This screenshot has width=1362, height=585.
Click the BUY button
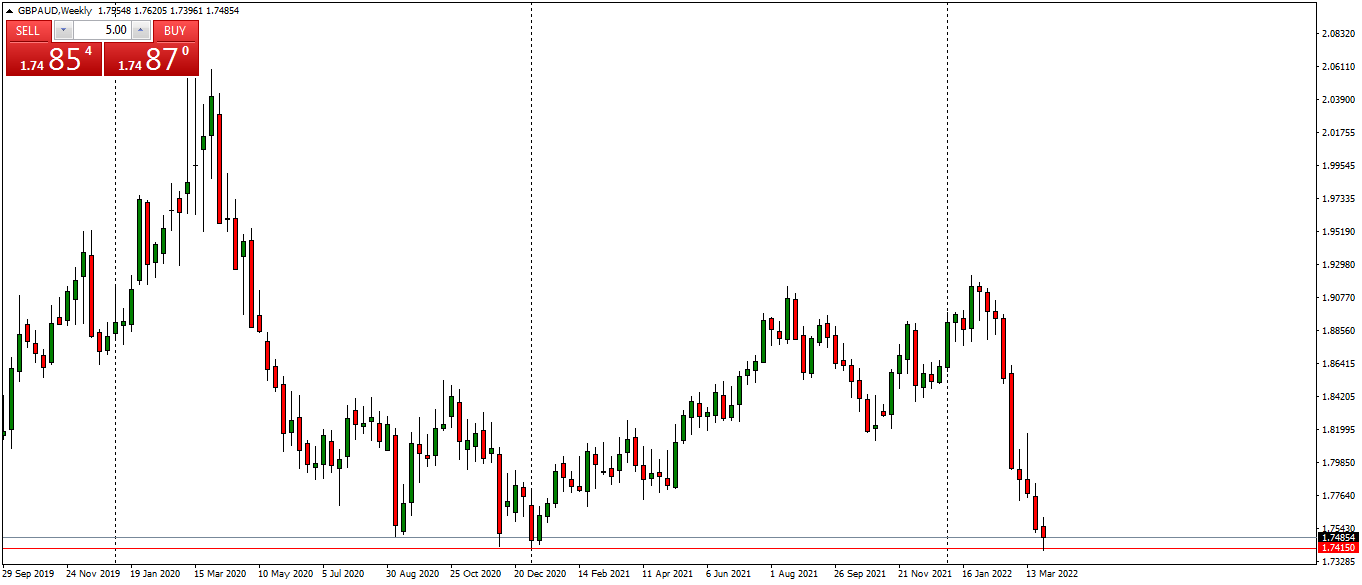click(x=174, y=30)
